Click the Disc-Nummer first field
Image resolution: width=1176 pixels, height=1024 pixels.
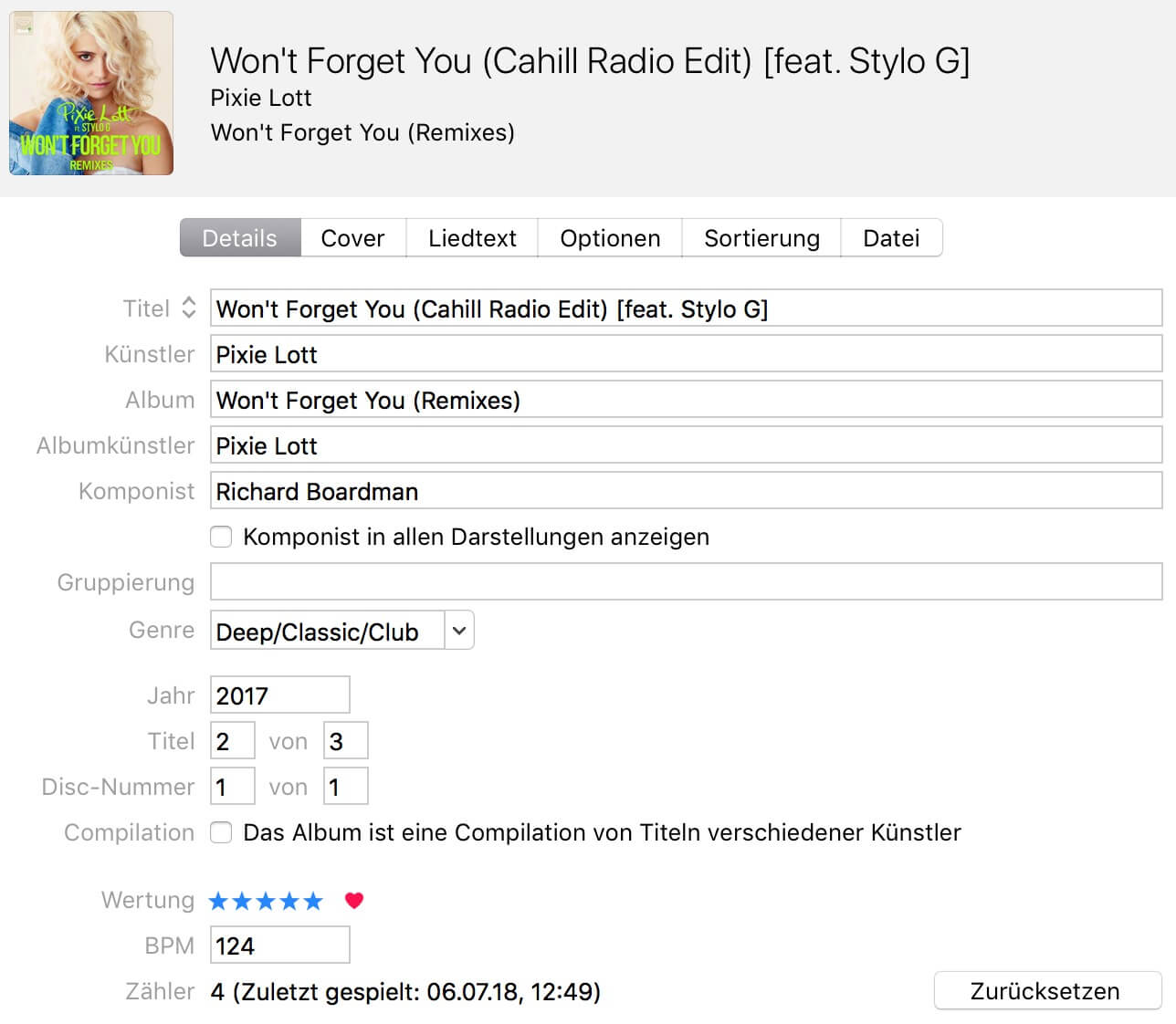pos(233,787)
